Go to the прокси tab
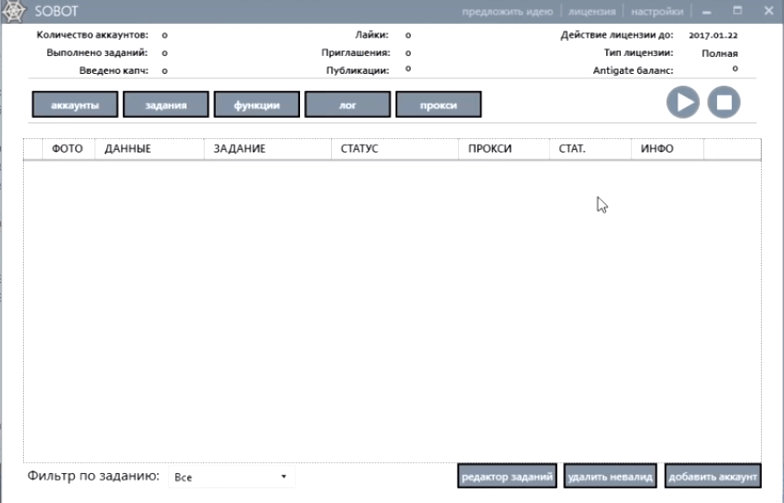Screen dimensions: 784x503 point(438,105)
